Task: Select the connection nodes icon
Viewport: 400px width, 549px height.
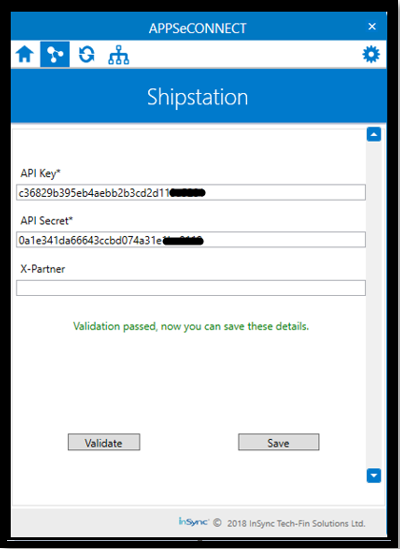Action: [x=55, y=54]
